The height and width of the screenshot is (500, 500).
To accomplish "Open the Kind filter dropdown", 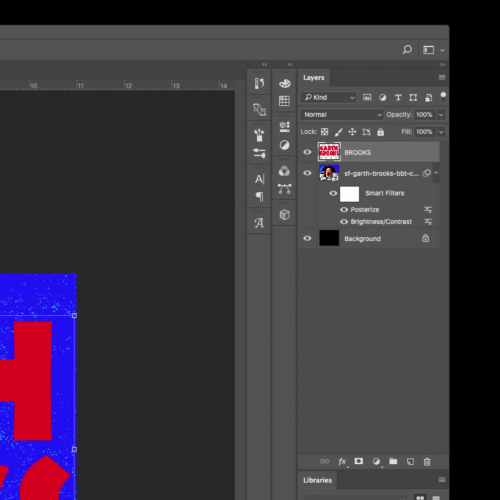I will tap(328, 97).
